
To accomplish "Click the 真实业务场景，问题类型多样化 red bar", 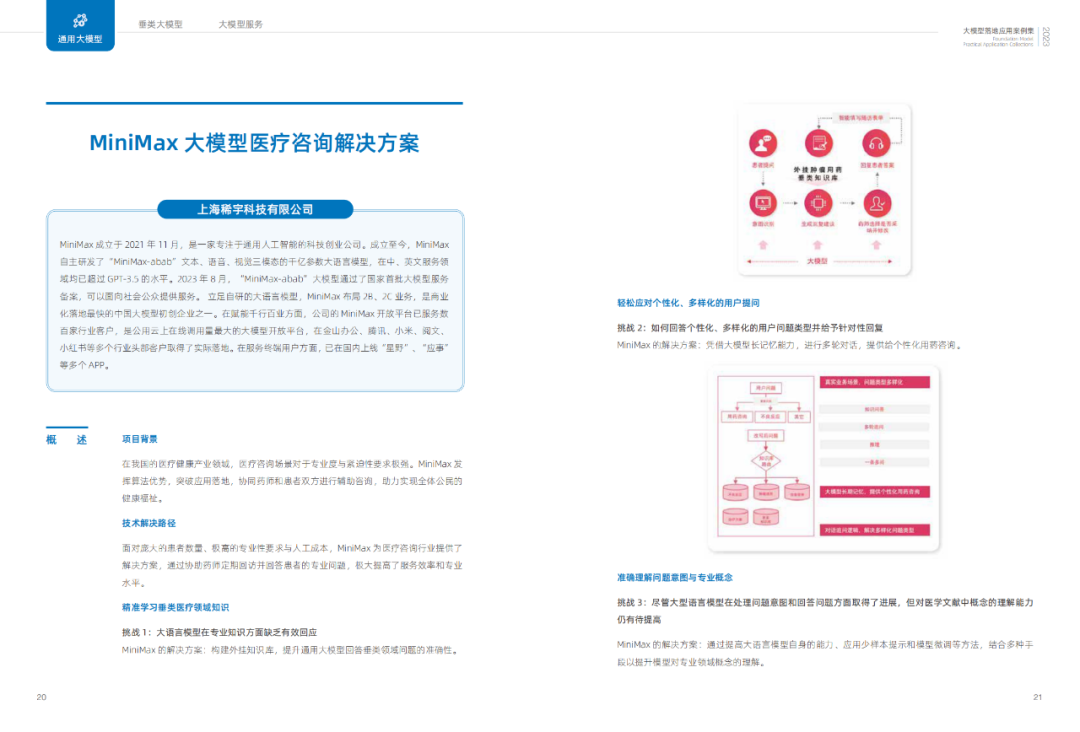I will tap(875, 382).
